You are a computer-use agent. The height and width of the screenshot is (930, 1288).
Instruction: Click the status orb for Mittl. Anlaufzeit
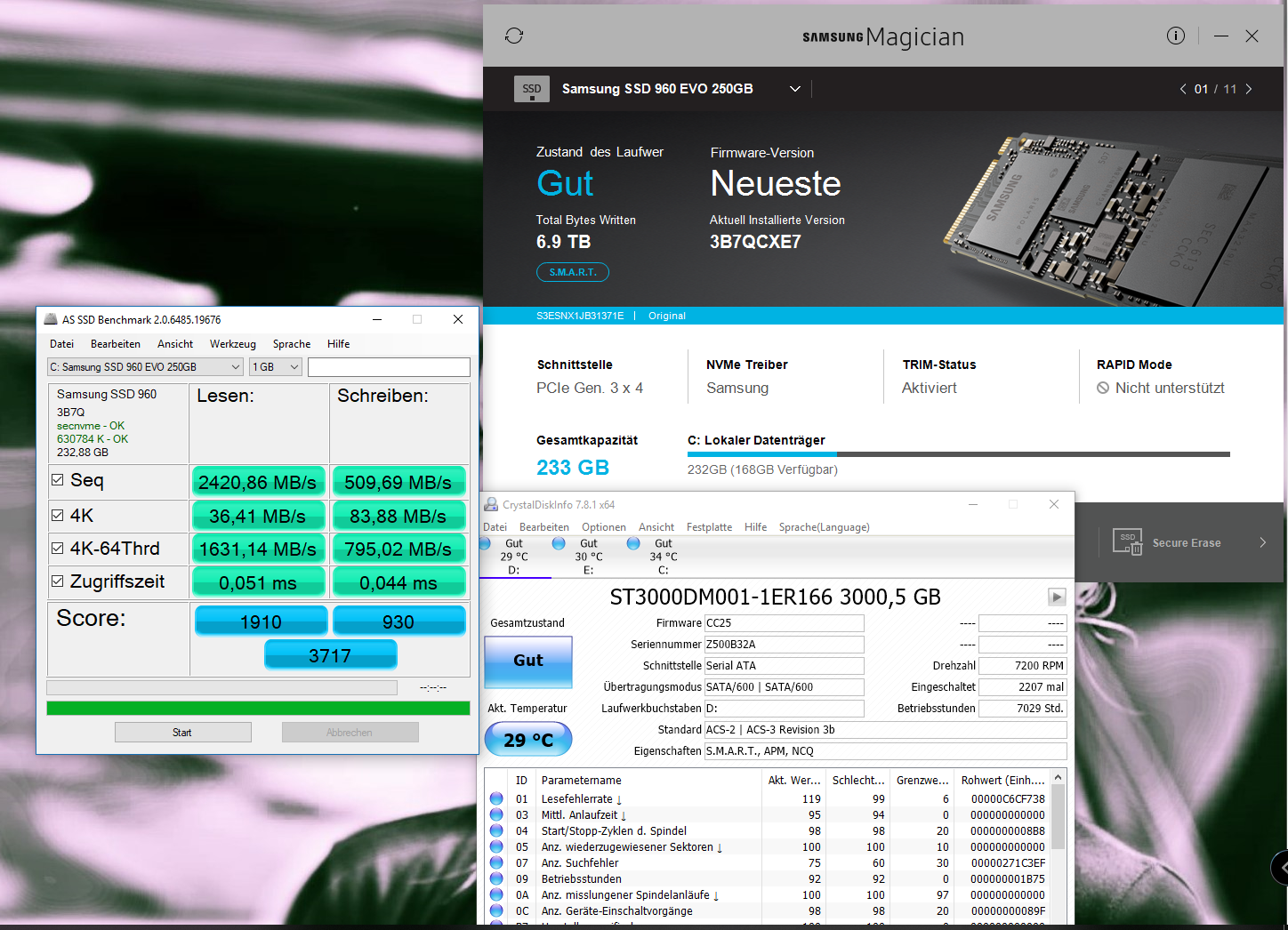(496, 814)
